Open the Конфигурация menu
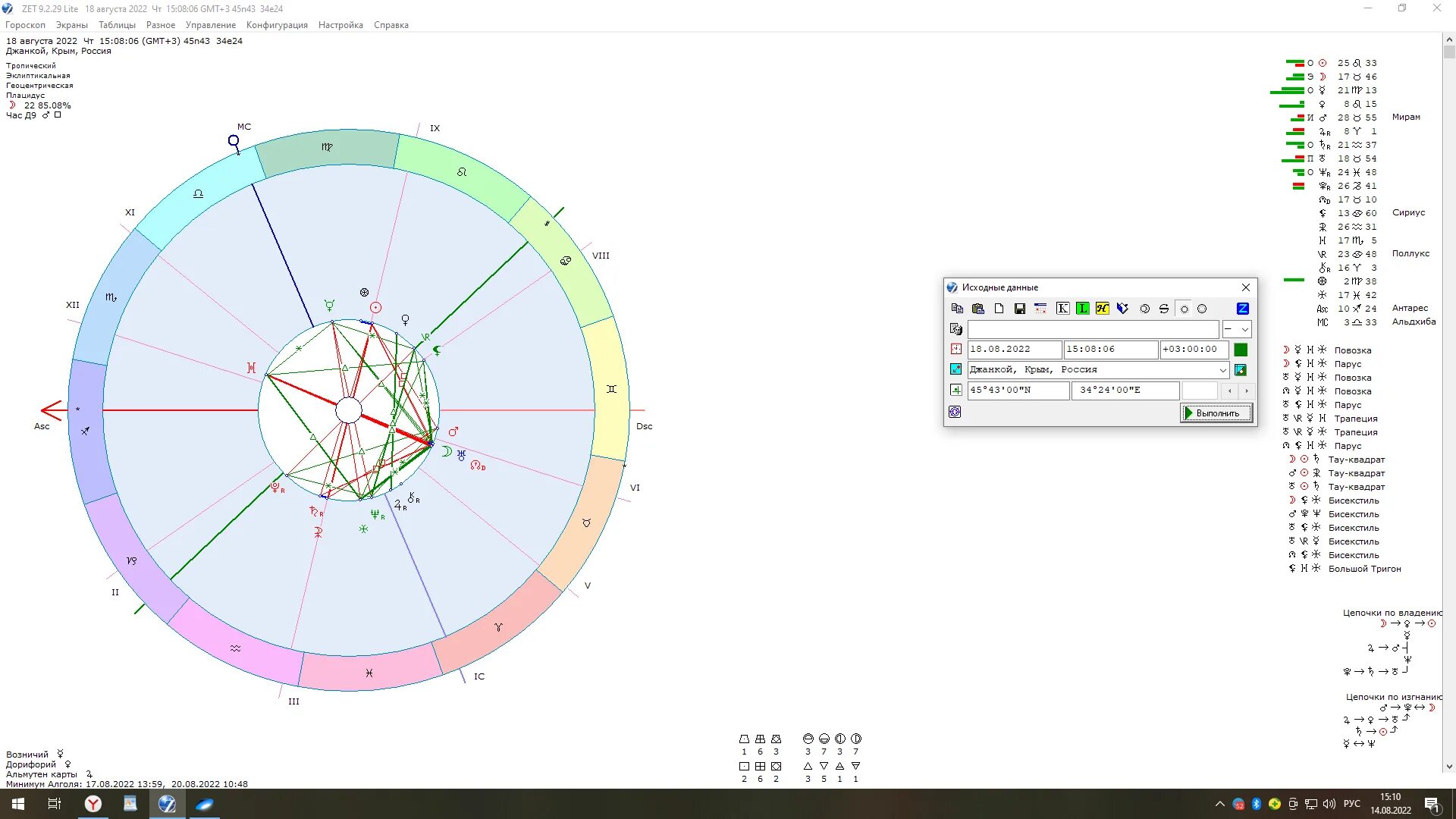 (277, 25)
